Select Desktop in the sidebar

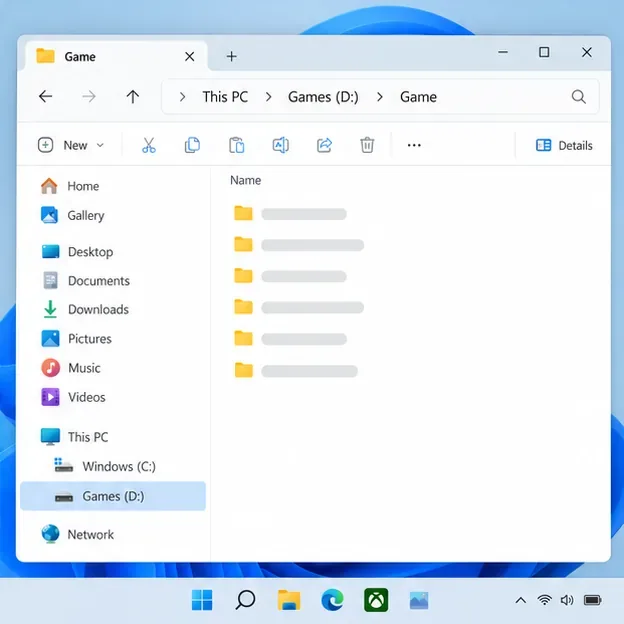pos(77,252)
